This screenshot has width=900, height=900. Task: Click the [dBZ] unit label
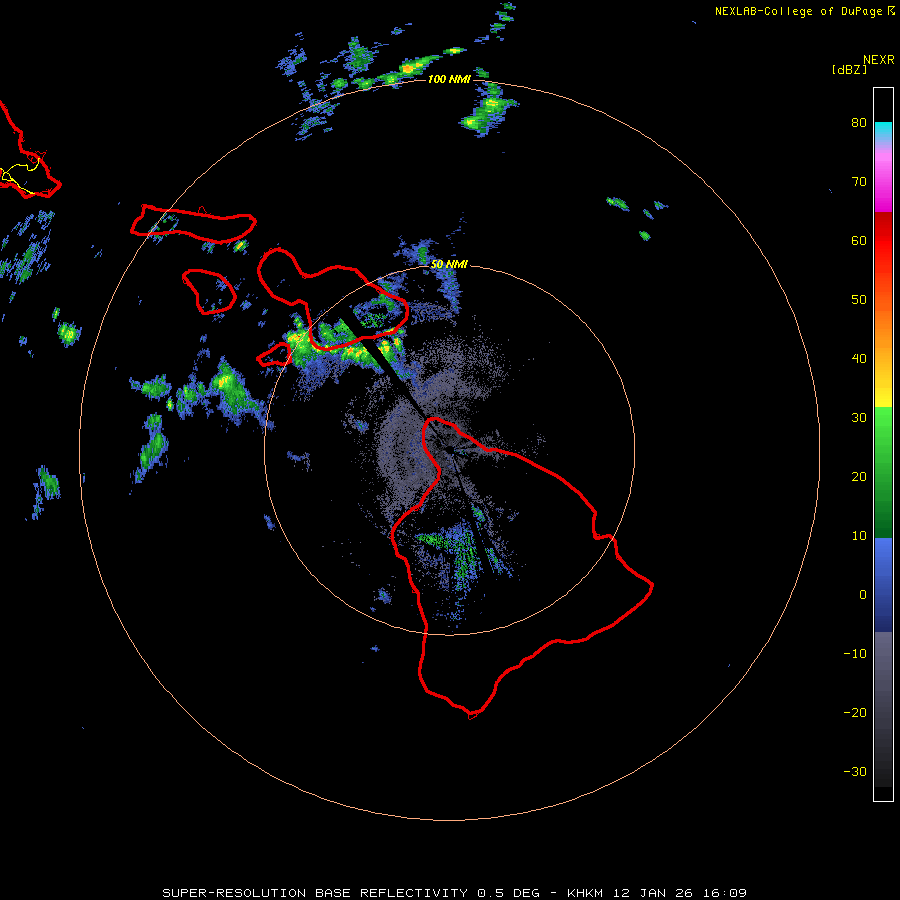pyautogui.click(x=849, y=69)
